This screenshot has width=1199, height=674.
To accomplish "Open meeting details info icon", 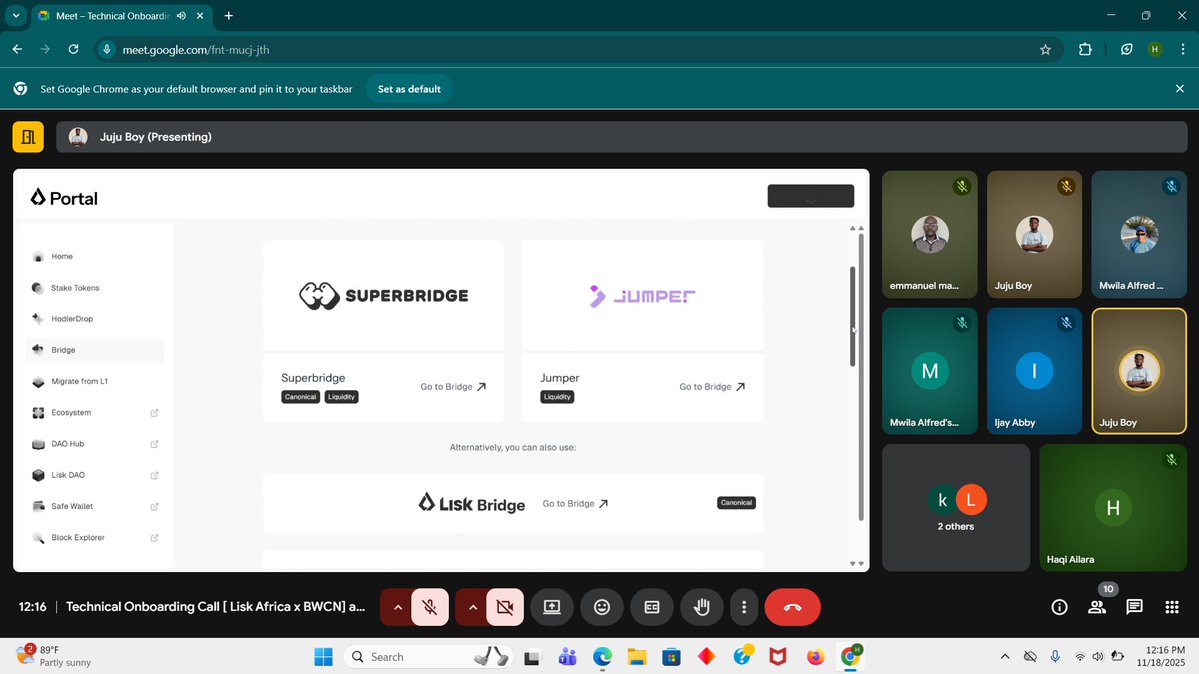I will (x=1059, y=607).
